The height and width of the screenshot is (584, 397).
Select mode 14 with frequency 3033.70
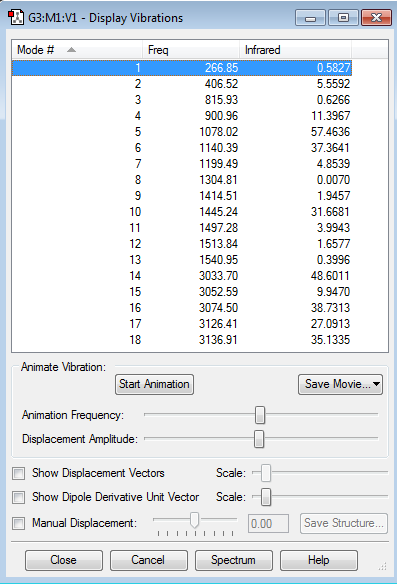point(182,276)
